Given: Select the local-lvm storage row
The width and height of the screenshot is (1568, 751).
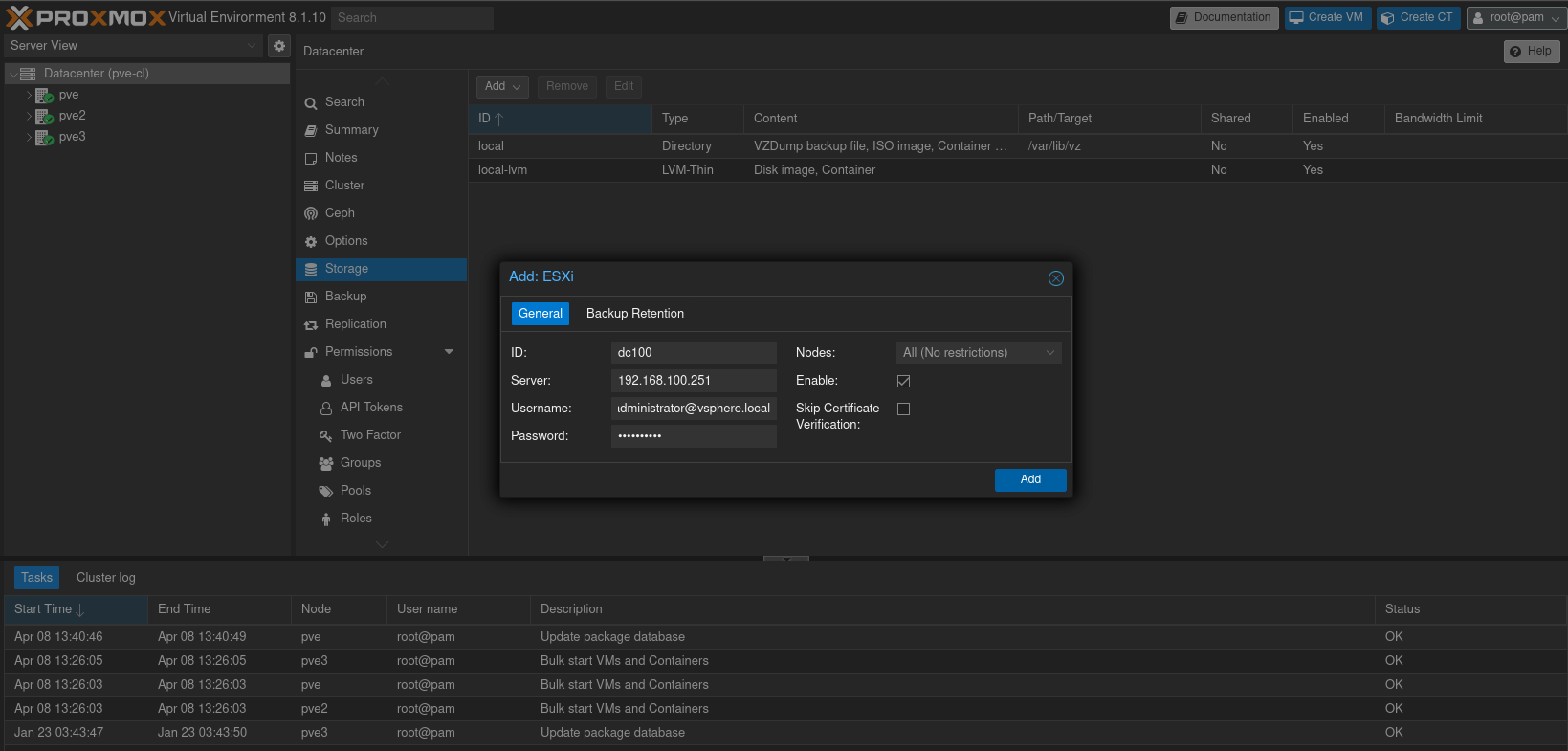Looking at the screenshot, I should point(1018,170).
